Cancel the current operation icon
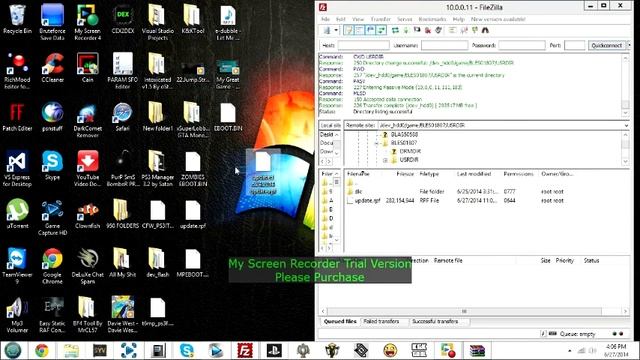 417,31
